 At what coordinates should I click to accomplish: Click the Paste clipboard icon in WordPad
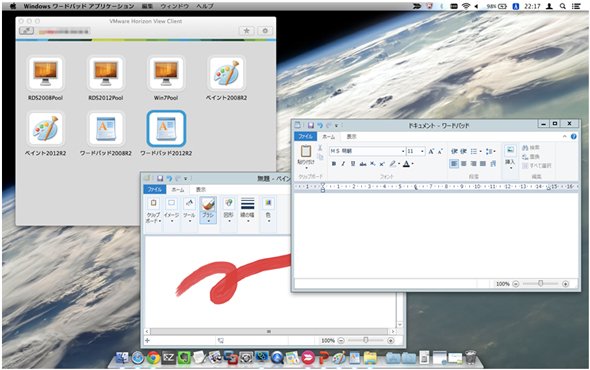pyautogui.click(x=306, y=151)
